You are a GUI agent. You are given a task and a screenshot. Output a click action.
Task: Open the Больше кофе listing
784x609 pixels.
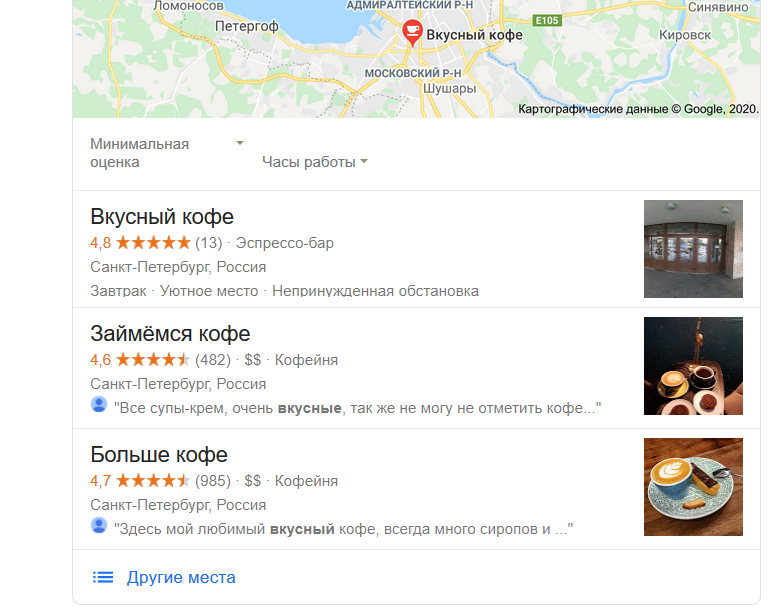coord(159,455)
